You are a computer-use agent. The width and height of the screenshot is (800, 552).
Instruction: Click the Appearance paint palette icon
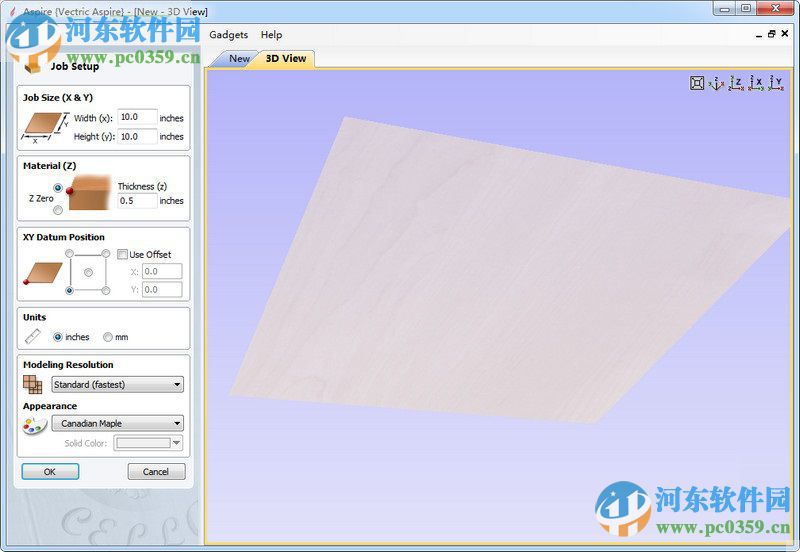coord(35,425)
